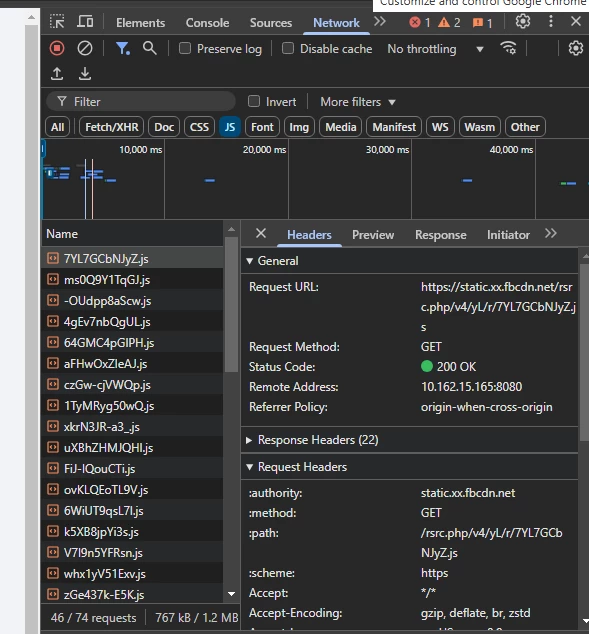Select the Headers tab
The height and width of the screenshot is (634, 589).
tap(309, 235)
